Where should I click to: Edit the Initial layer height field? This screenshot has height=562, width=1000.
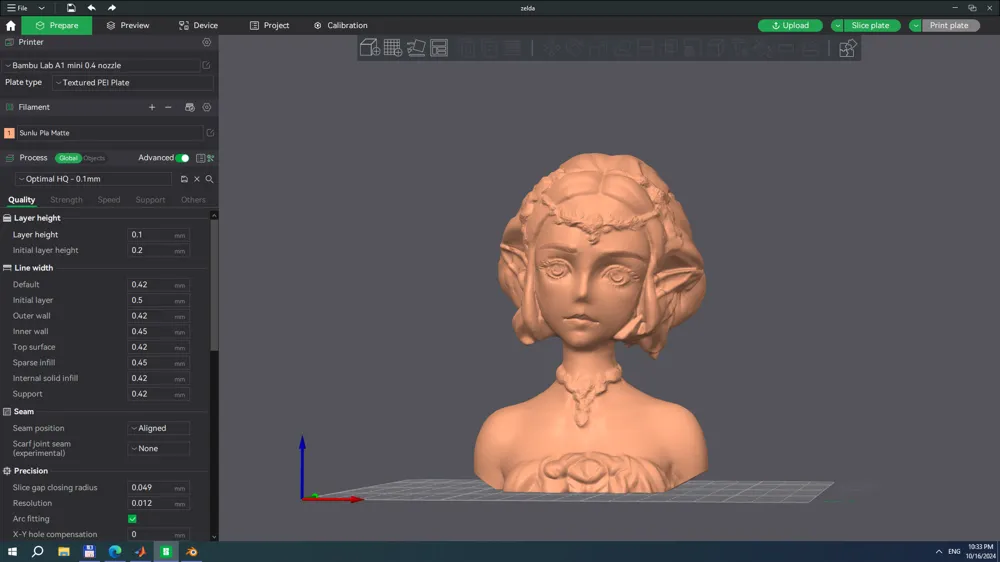158,251
